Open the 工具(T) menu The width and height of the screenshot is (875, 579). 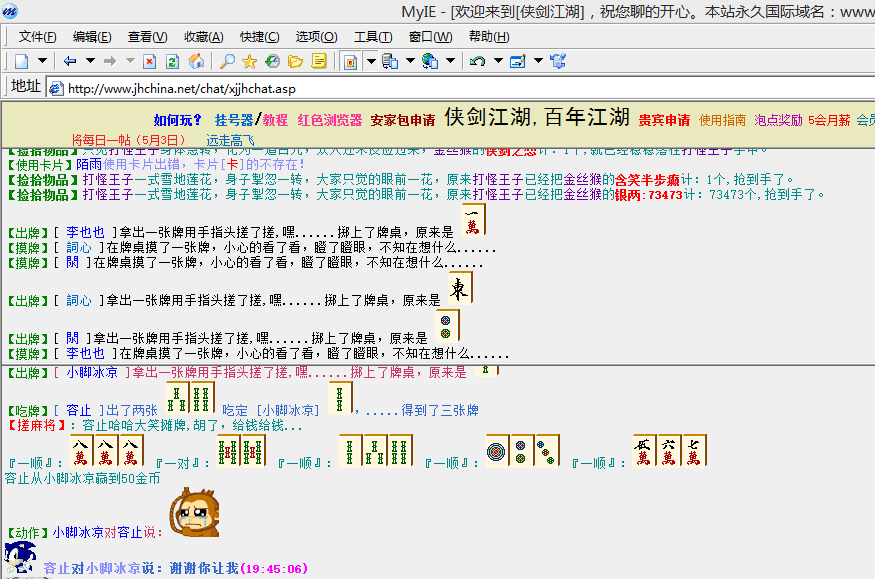pos(373,37)
